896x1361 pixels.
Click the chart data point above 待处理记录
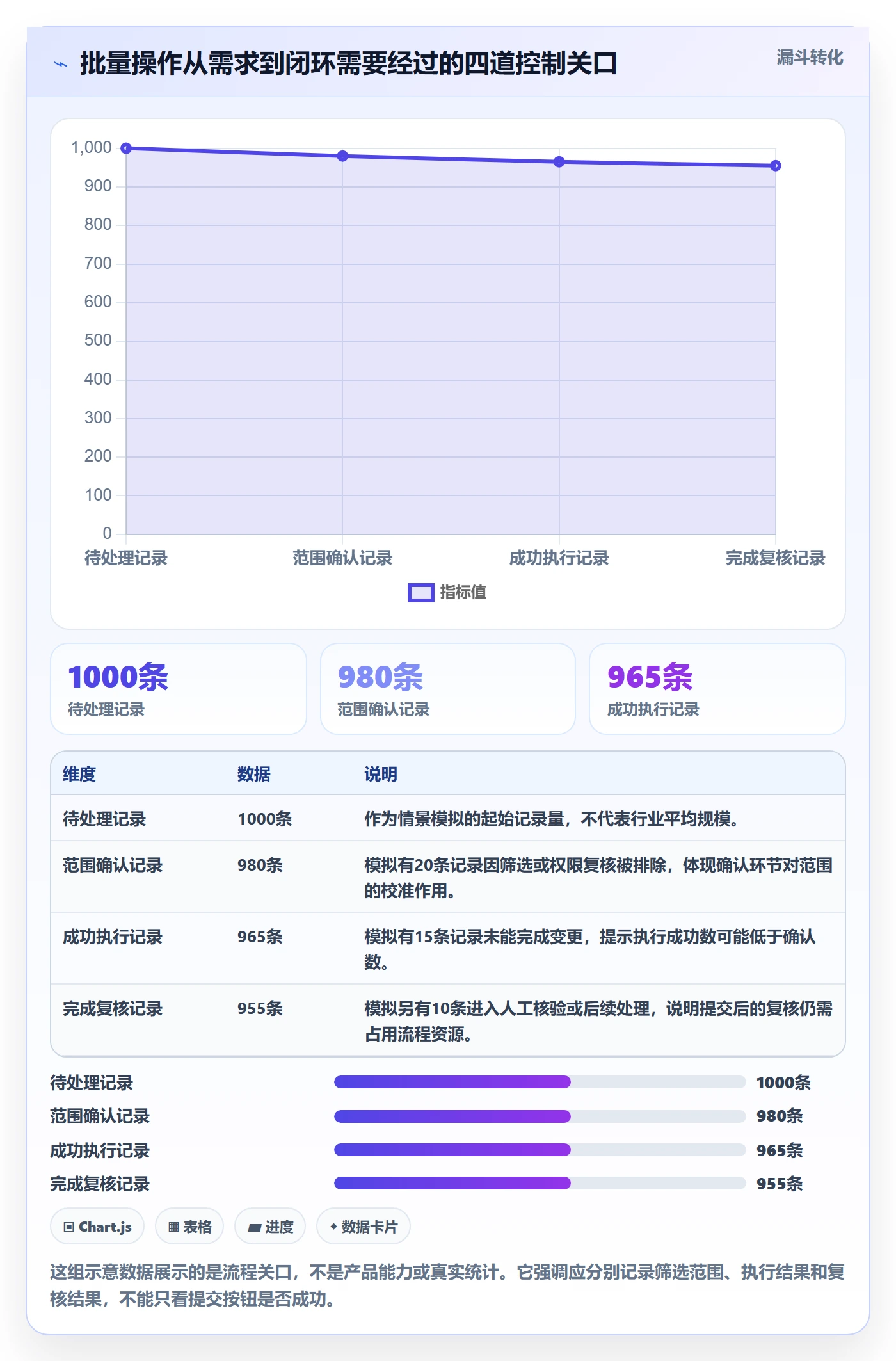tap(126, 149)
